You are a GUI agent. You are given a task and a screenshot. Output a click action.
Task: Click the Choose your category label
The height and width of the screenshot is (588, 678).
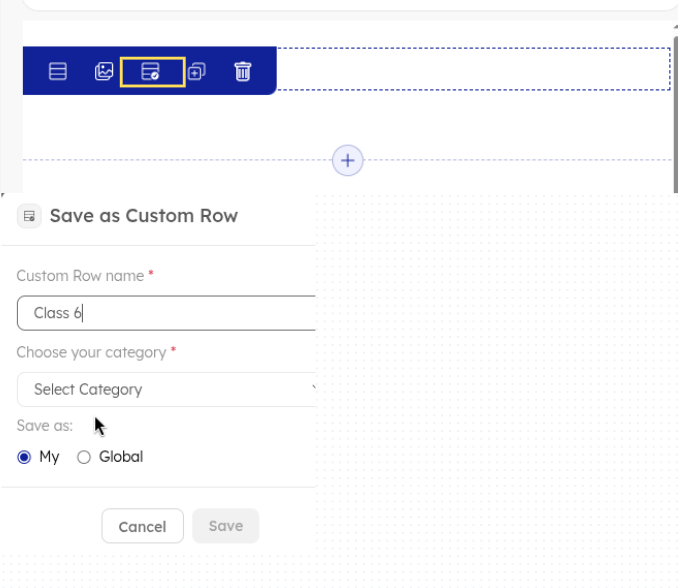tap(90, 352)
